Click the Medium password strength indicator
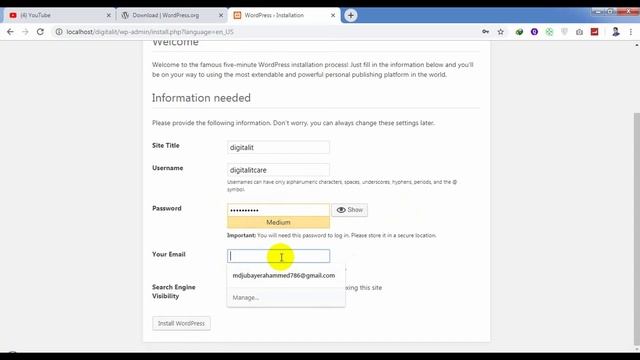This screenshot has height=360, width=640. pos(278,222)
